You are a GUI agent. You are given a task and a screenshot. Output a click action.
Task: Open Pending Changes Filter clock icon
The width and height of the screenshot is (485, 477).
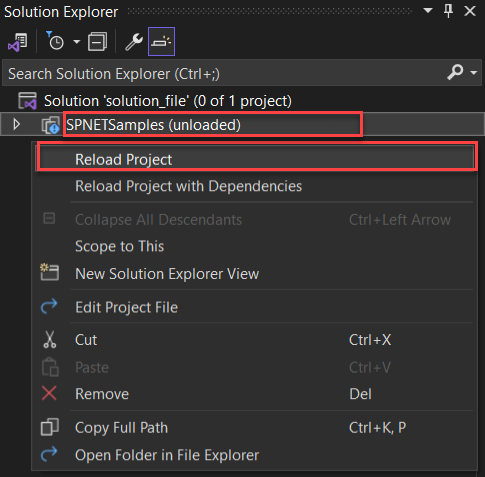pos(54,41)
